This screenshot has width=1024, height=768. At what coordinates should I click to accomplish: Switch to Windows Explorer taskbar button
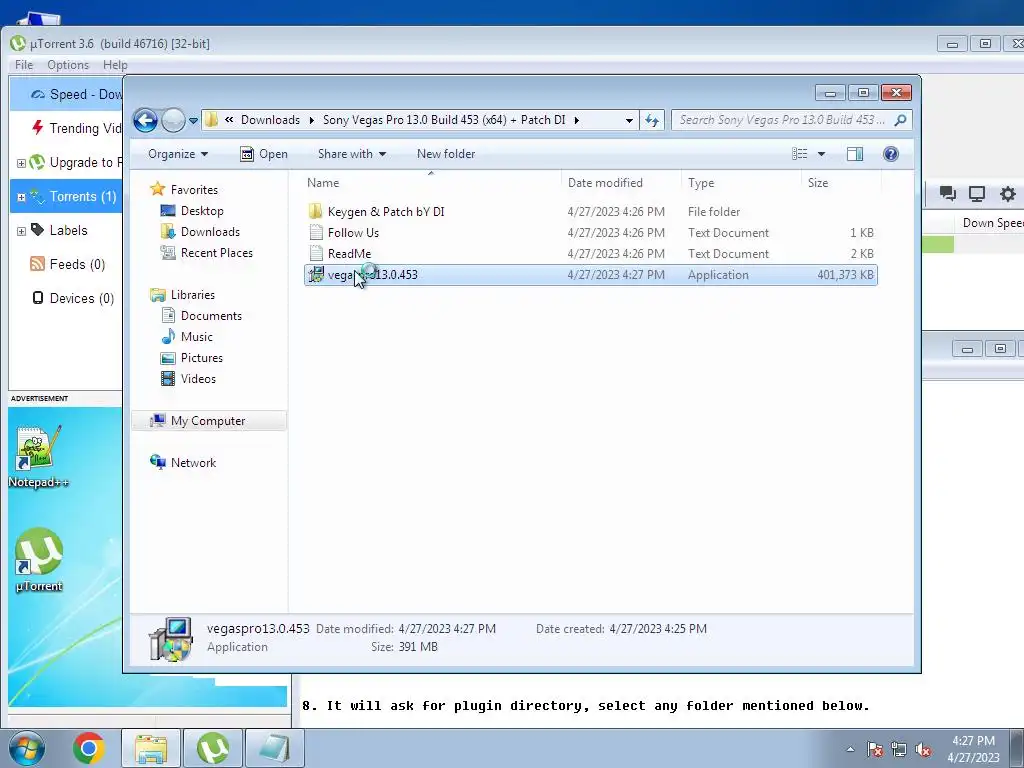[x=152, y=748]
